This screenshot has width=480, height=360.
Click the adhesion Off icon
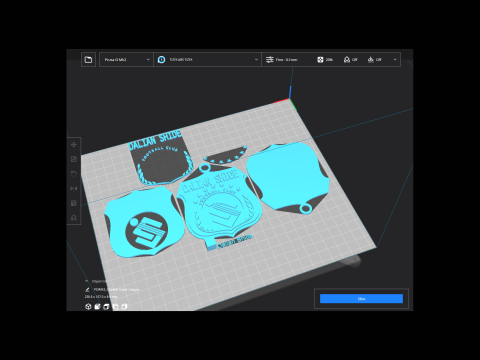[371, 60]
